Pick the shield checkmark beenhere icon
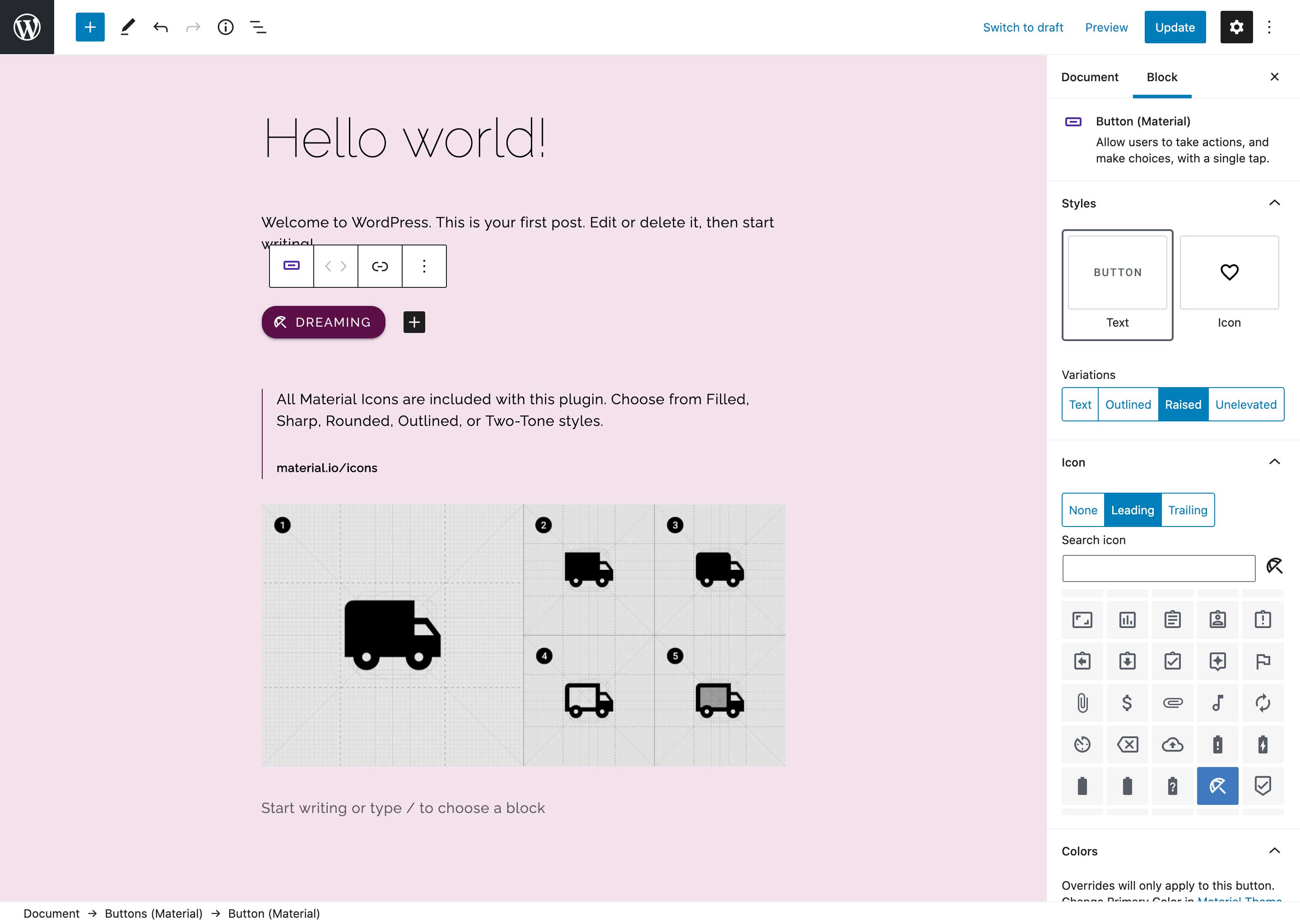1300x924 pixels. pos(1263,786)
